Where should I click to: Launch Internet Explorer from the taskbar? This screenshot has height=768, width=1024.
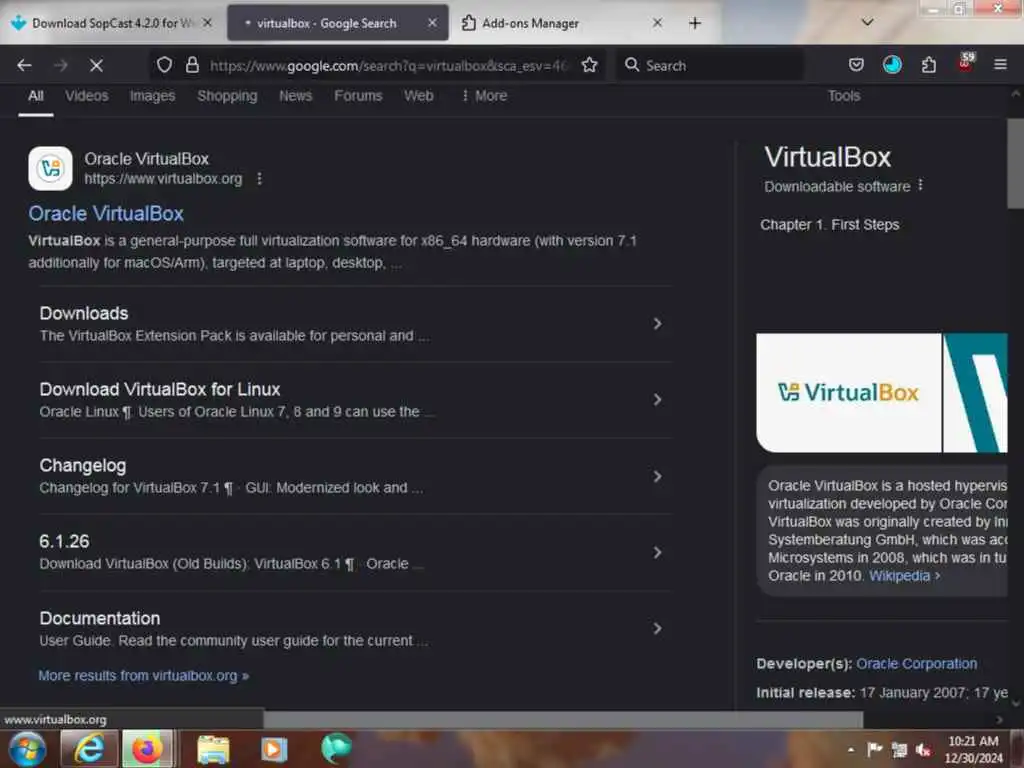coord(89,748)
